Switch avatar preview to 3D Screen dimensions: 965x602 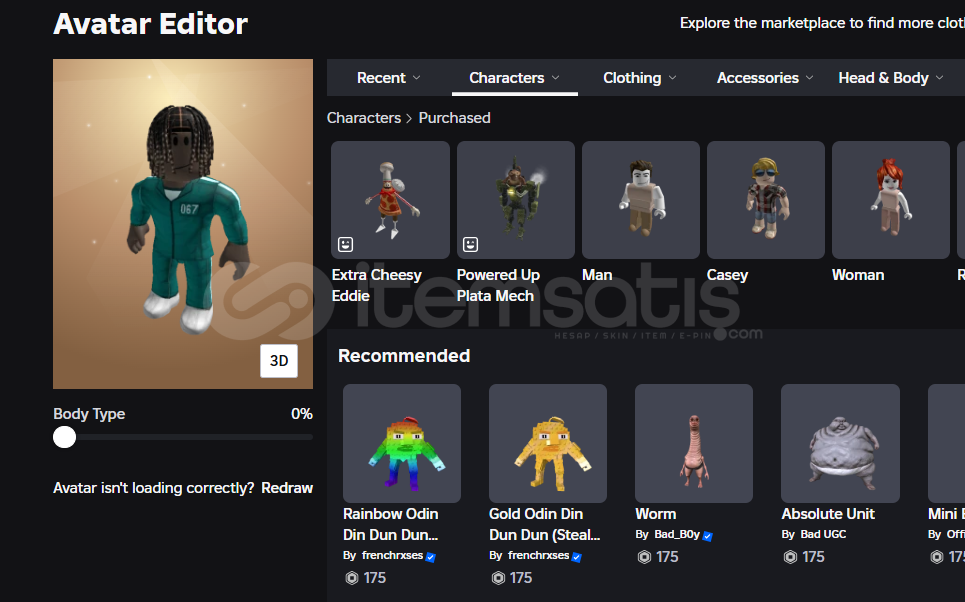pos(279,361)
